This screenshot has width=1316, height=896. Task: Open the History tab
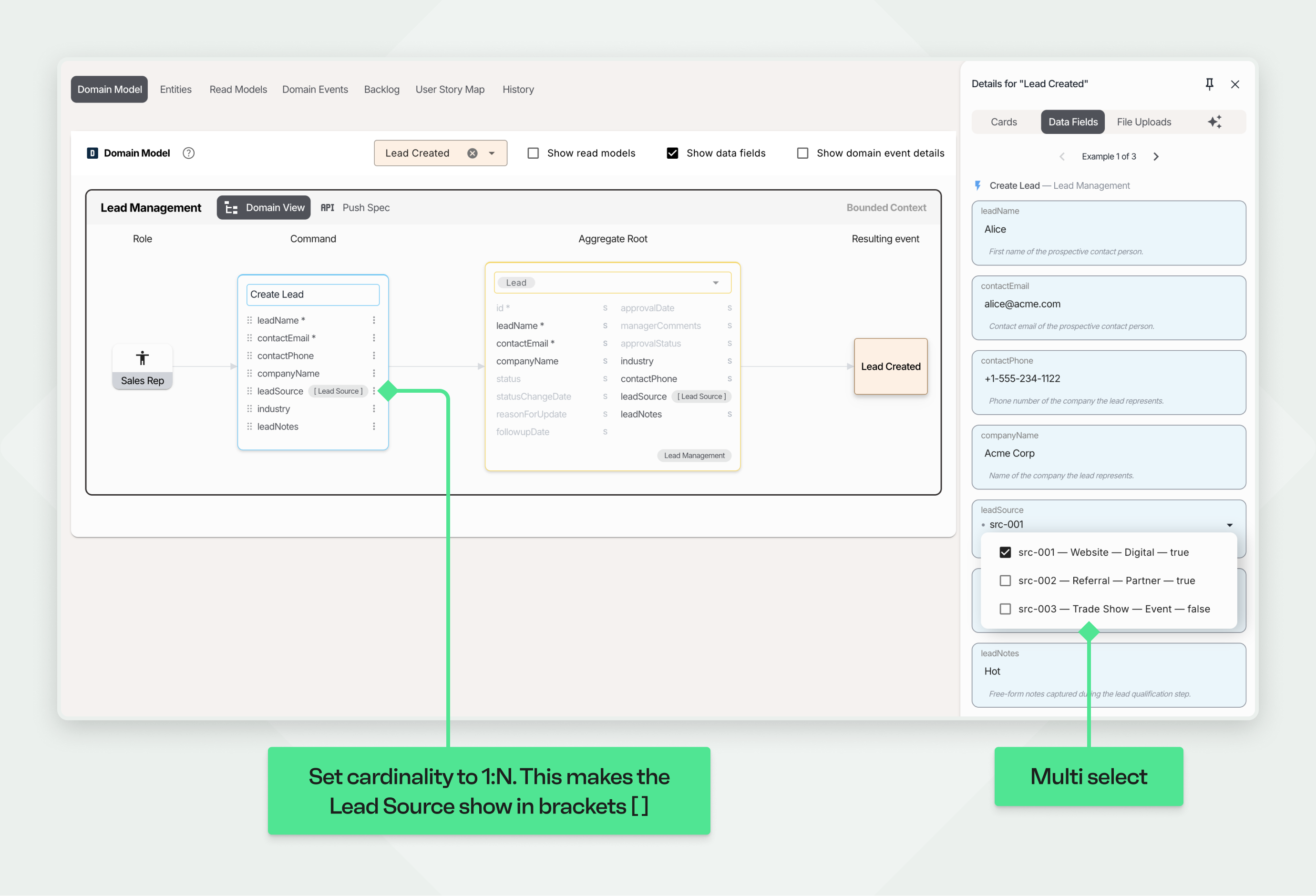(518, 90)
